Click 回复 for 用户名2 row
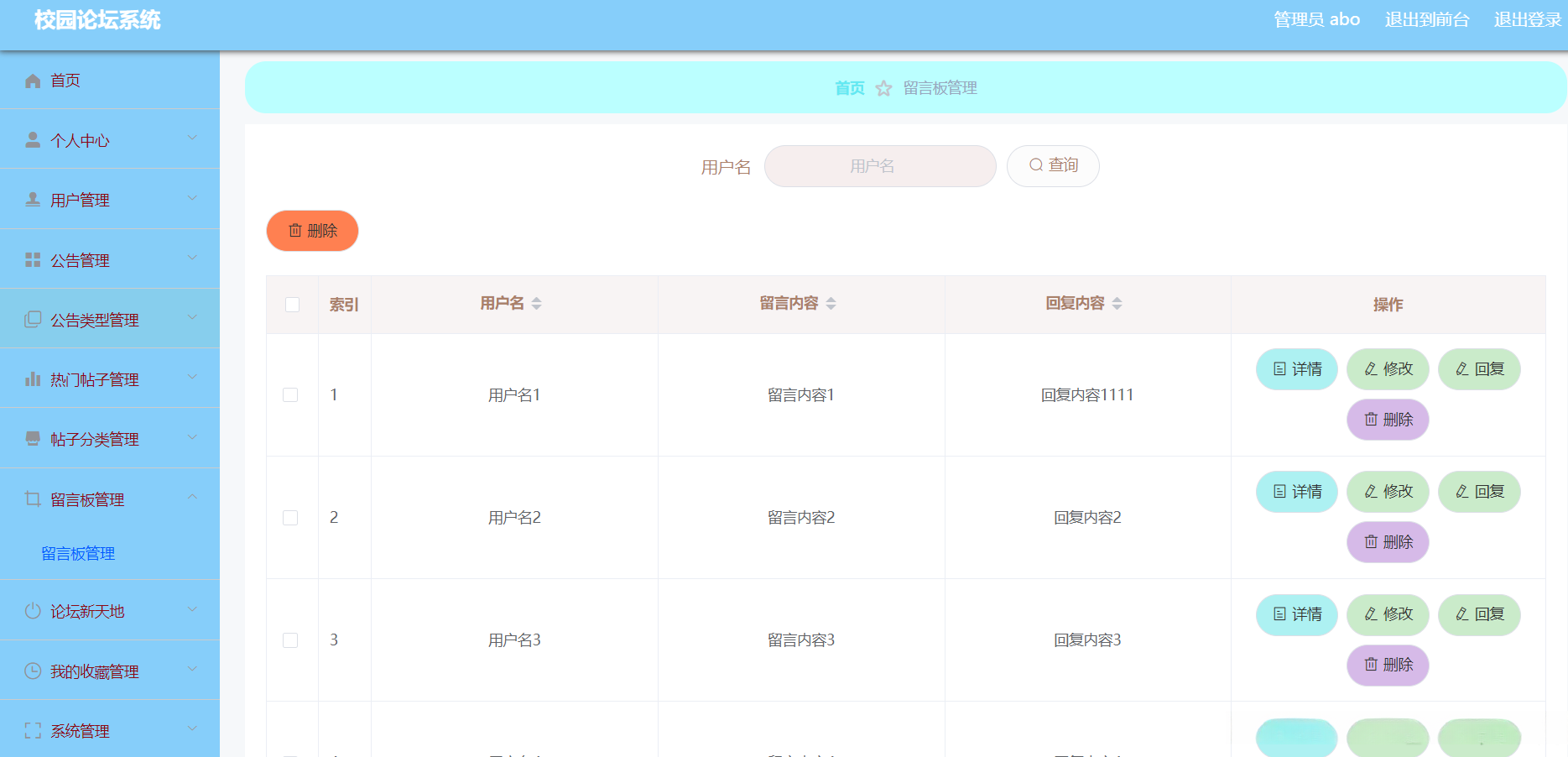This screenshot has width=1568, height=757. point(1479,492)
